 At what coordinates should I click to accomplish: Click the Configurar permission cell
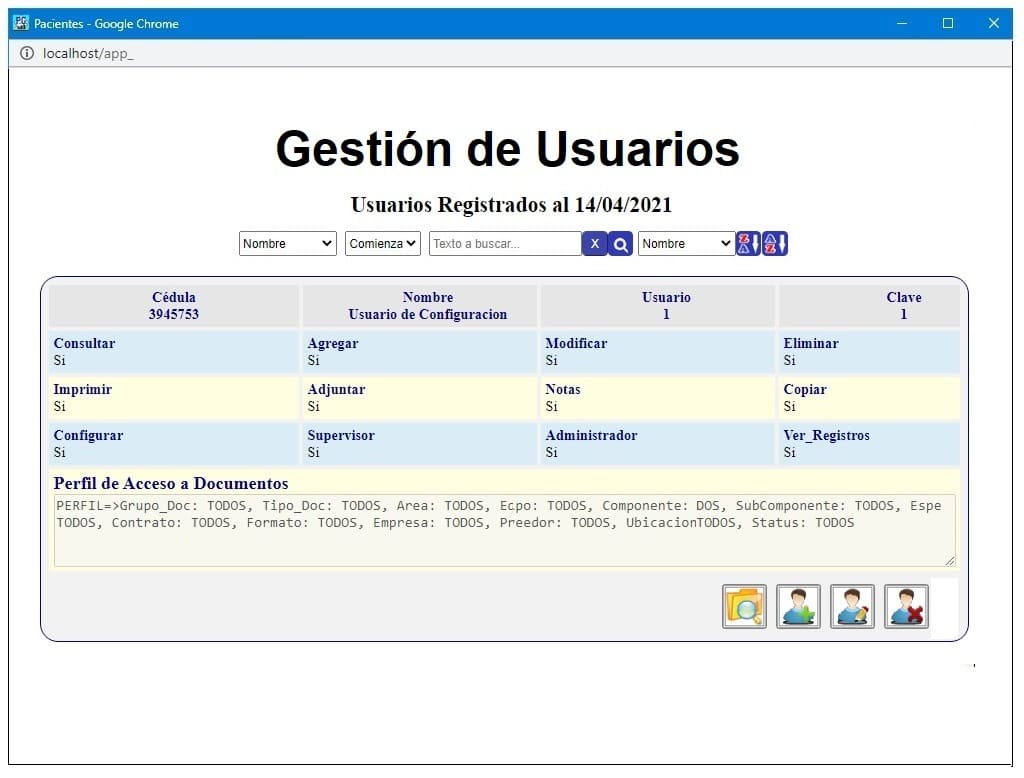pos(174,444)
